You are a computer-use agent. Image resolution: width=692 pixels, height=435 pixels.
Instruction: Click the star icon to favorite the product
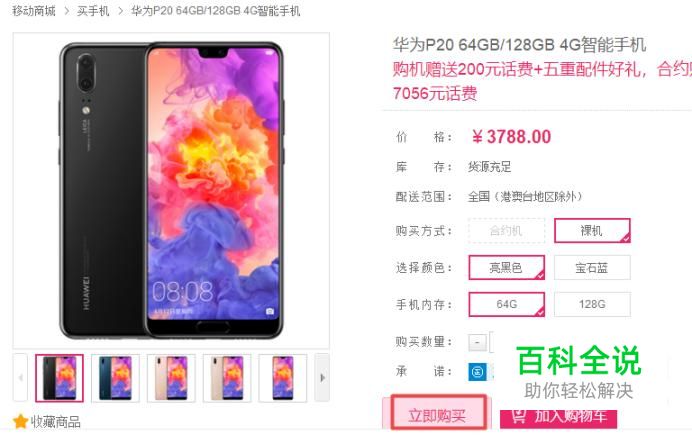point(20,421)
